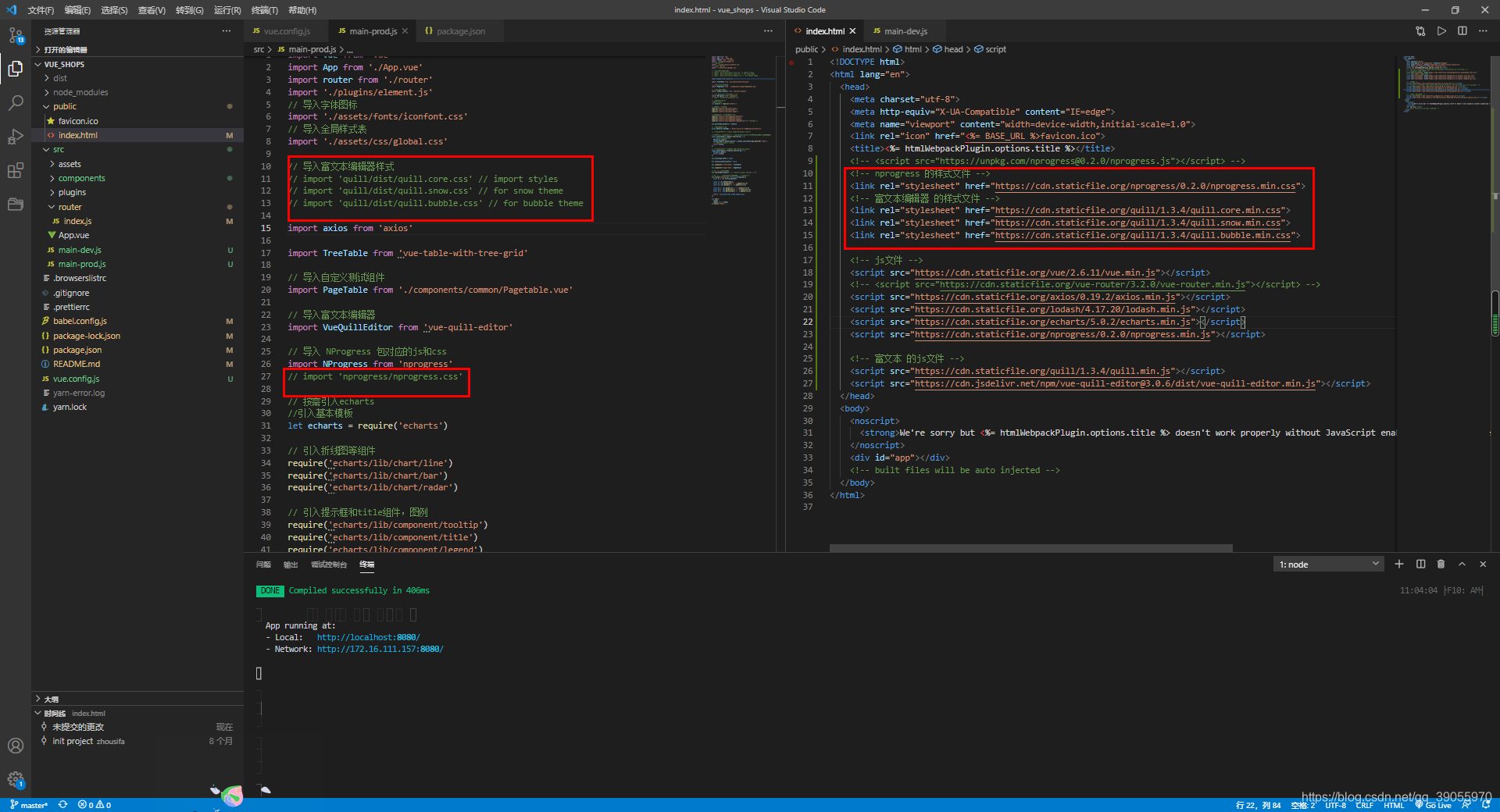Image resolution: width=1500 pixels, height=812 pixels.
Task: Expand the Open Editors (打开的编辑器) section
Action: tap(137, 49)
